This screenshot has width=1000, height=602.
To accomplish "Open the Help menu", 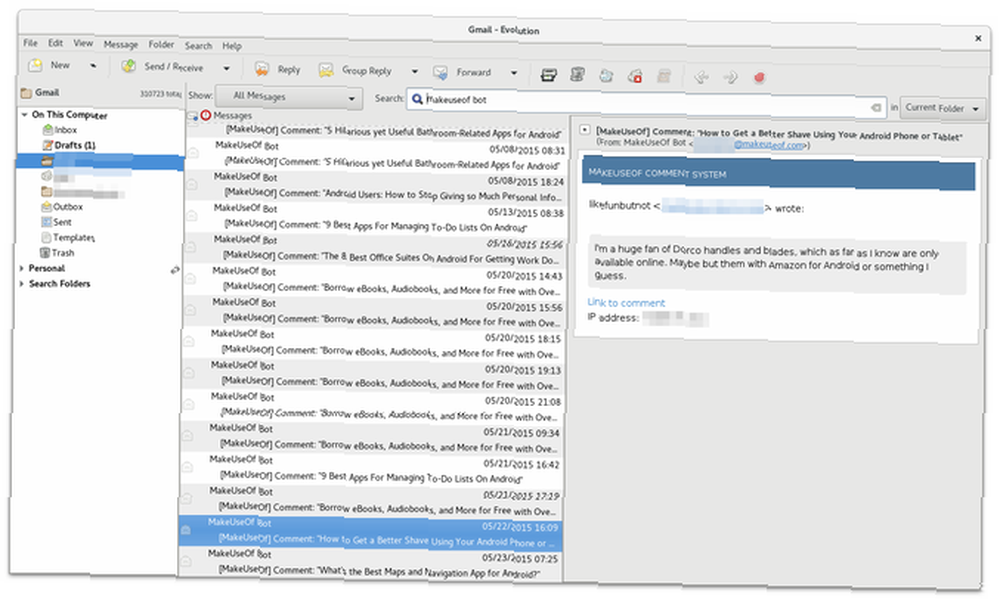I will [232, 46].
